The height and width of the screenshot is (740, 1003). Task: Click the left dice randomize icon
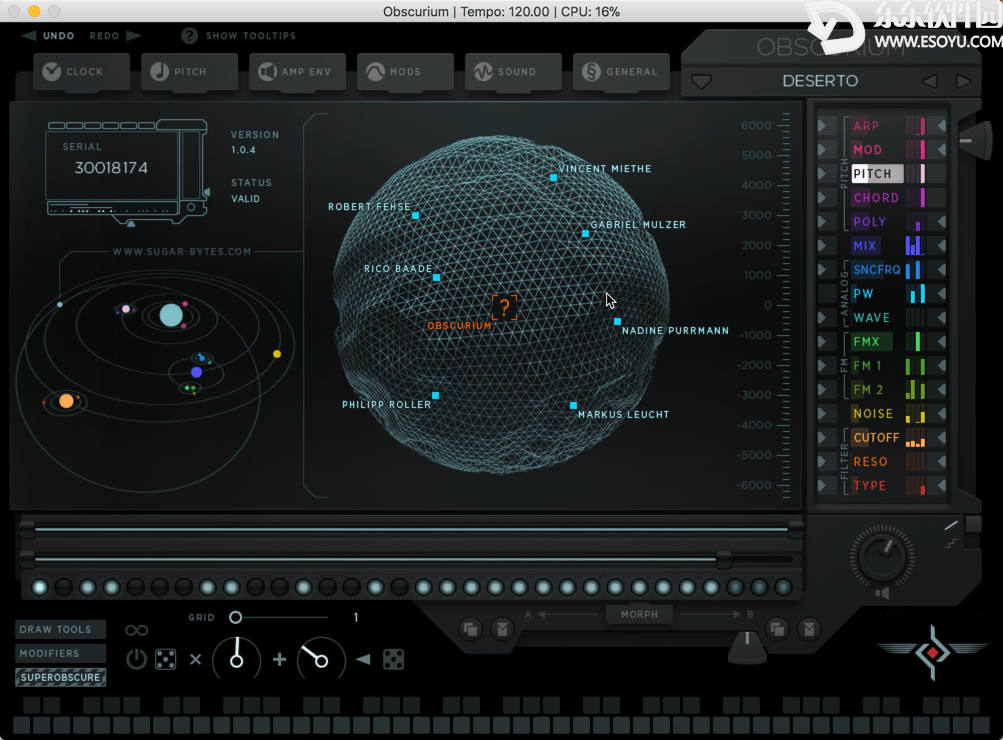click(x=166, y=659)
